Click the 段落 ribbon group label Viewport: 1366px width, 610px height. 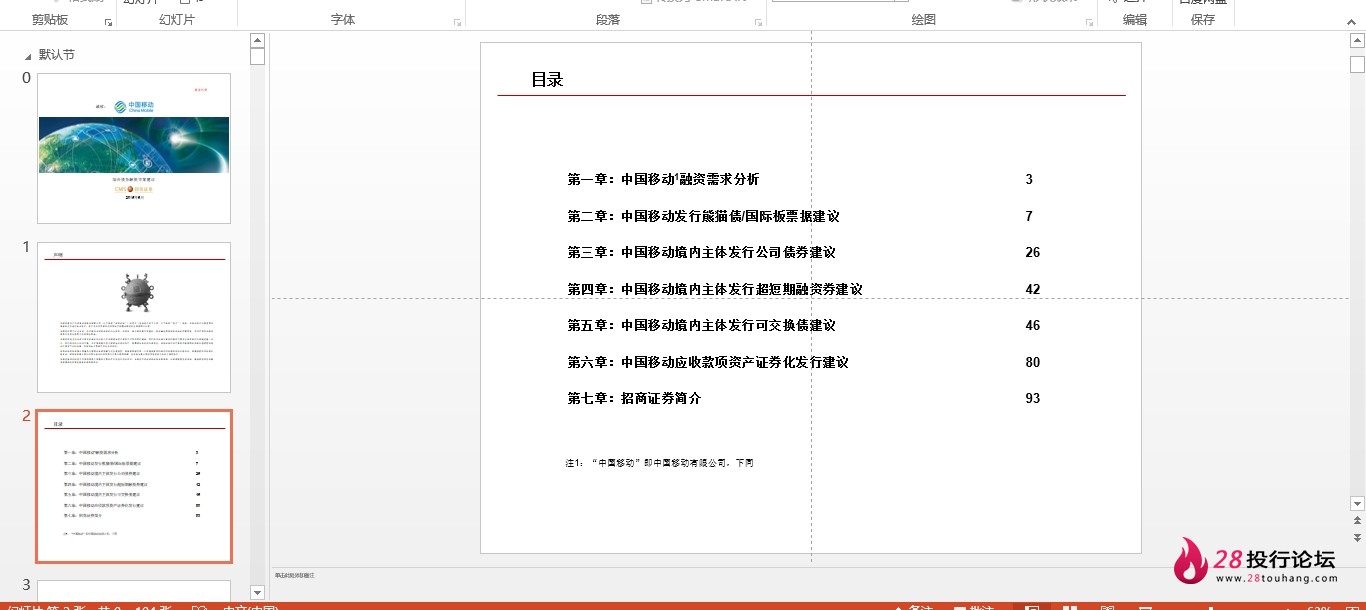point(608,20)
